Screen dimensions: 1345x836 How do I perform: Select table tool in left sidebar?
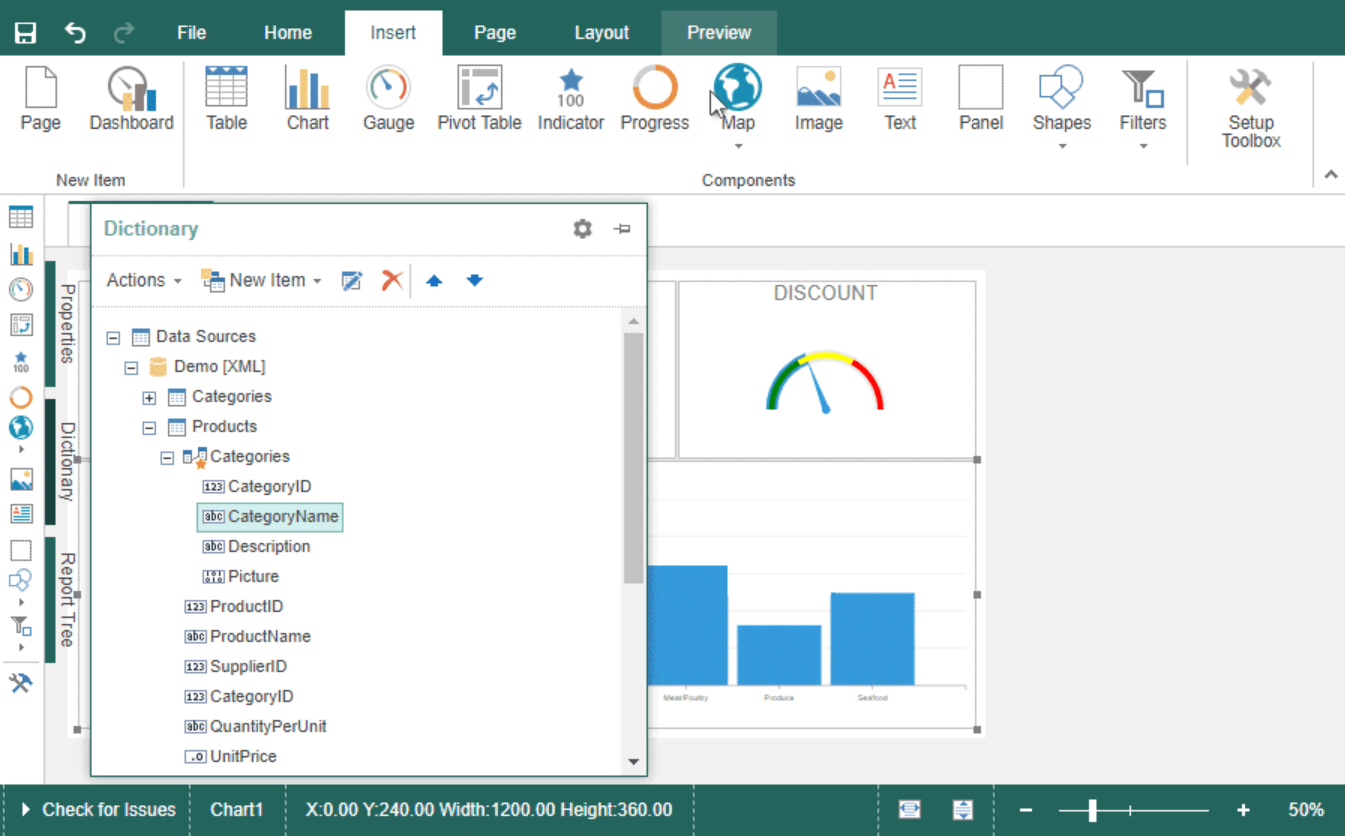(x=21, y=217)
